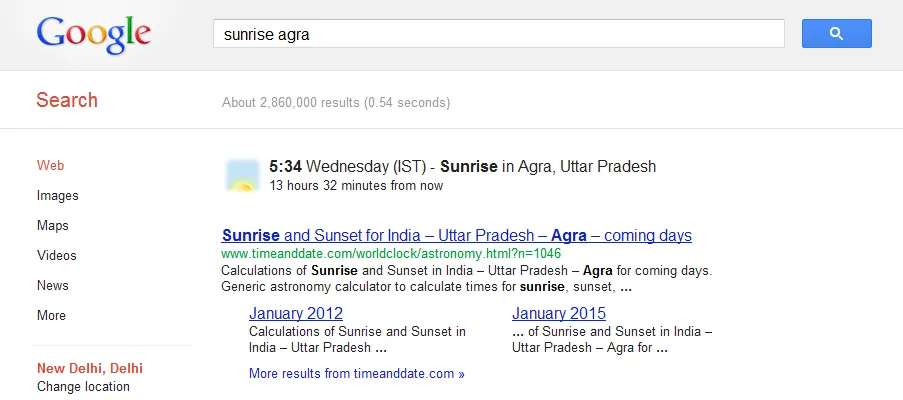Screen dimensions: 903x400
Task: Switch to Videos results
Action: (x=56, y=256)
